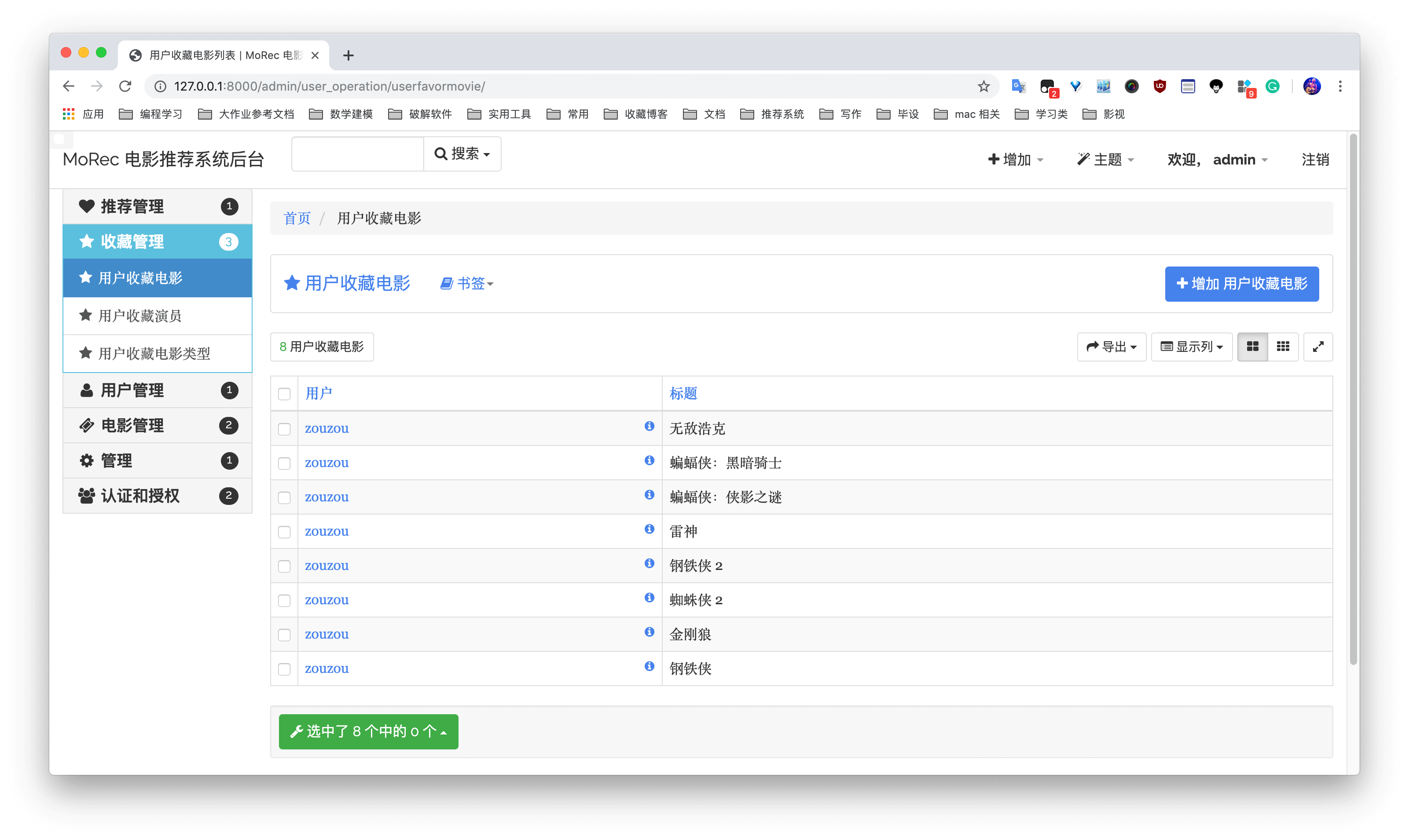Screen dimensions: 1409x840
Task: Click the 增加 用户收藏电影 button
Action: coord(1241,284)
